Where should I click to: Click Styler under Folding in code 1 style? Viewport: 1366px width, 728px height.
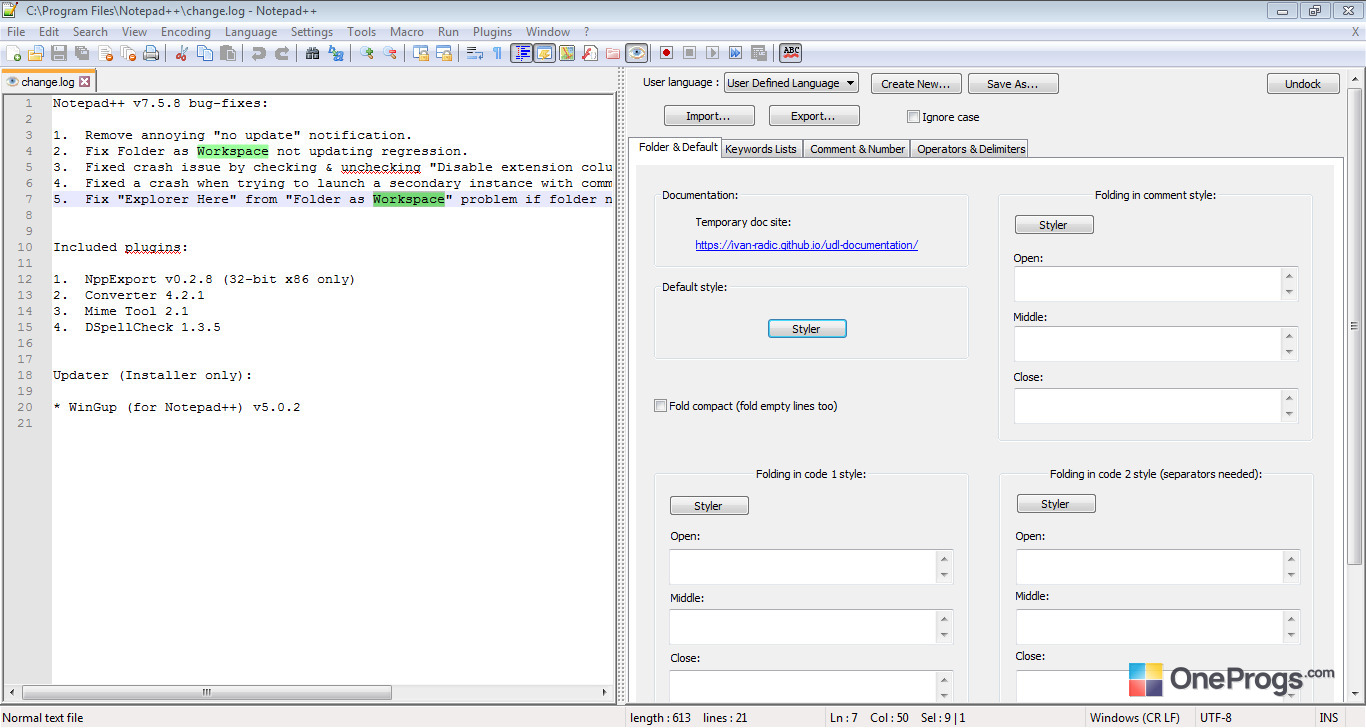[709, 506]
